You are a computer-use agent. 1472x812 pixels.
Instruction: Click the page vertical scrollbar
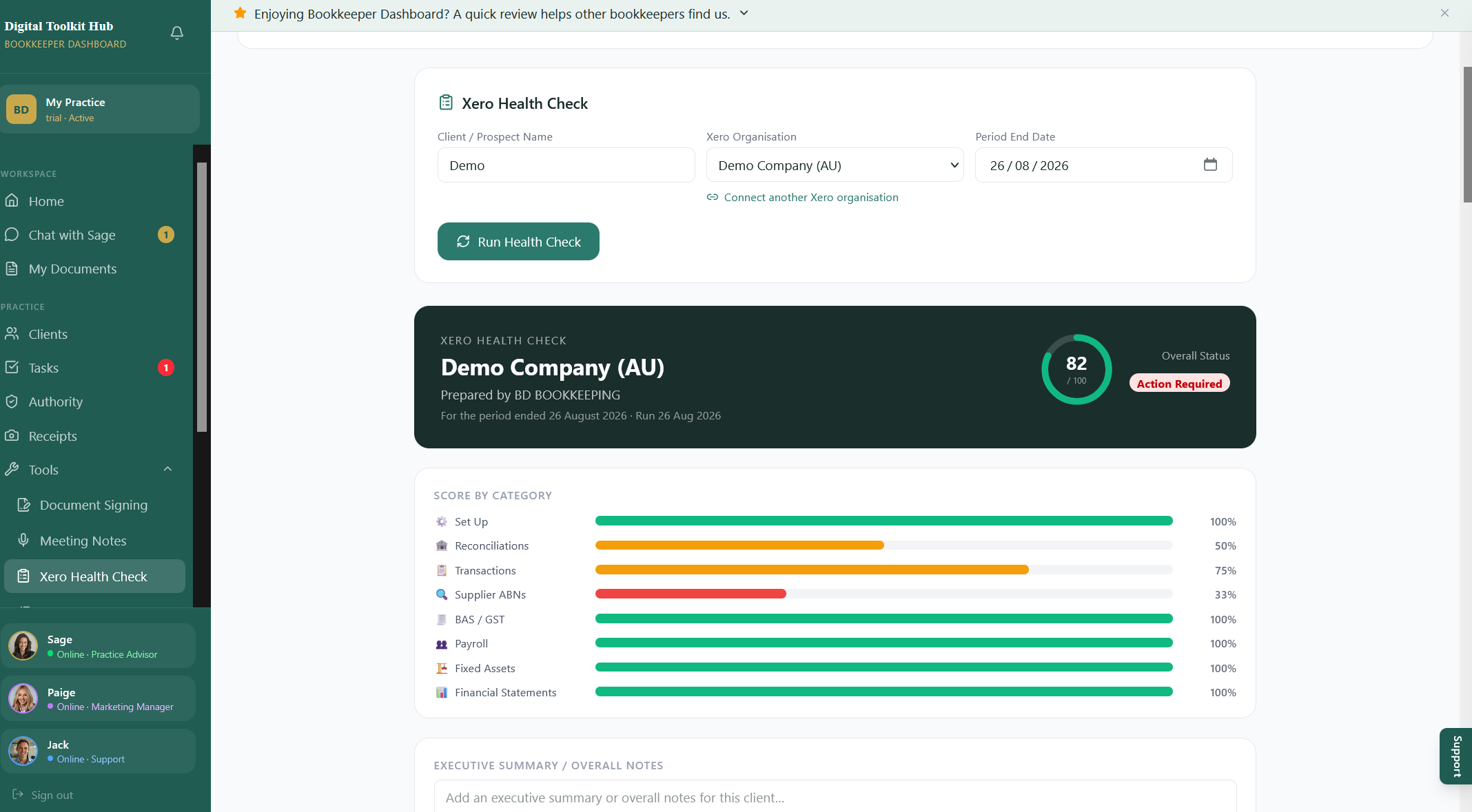coord(1467,134)
